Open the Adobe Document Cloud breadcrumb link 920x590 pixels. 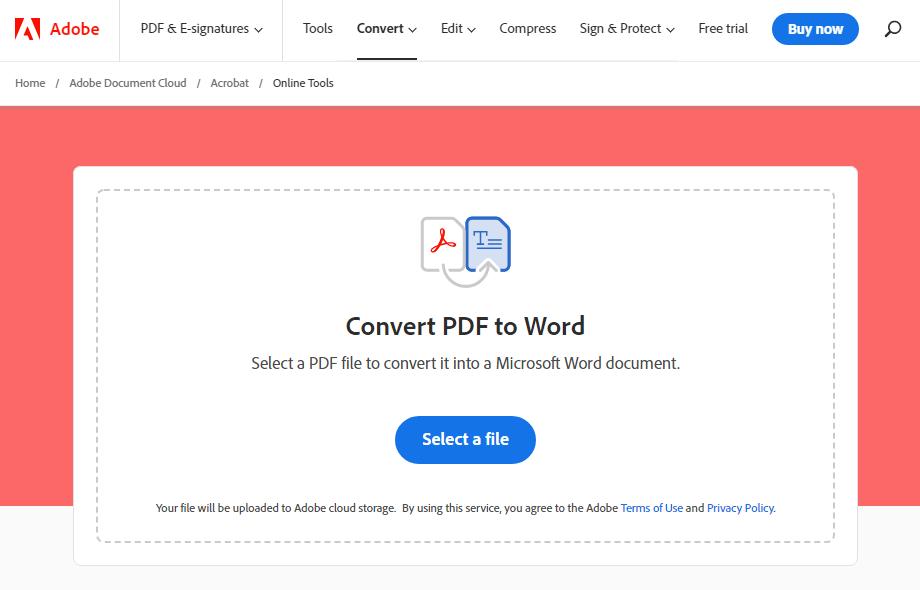[127, 83]
